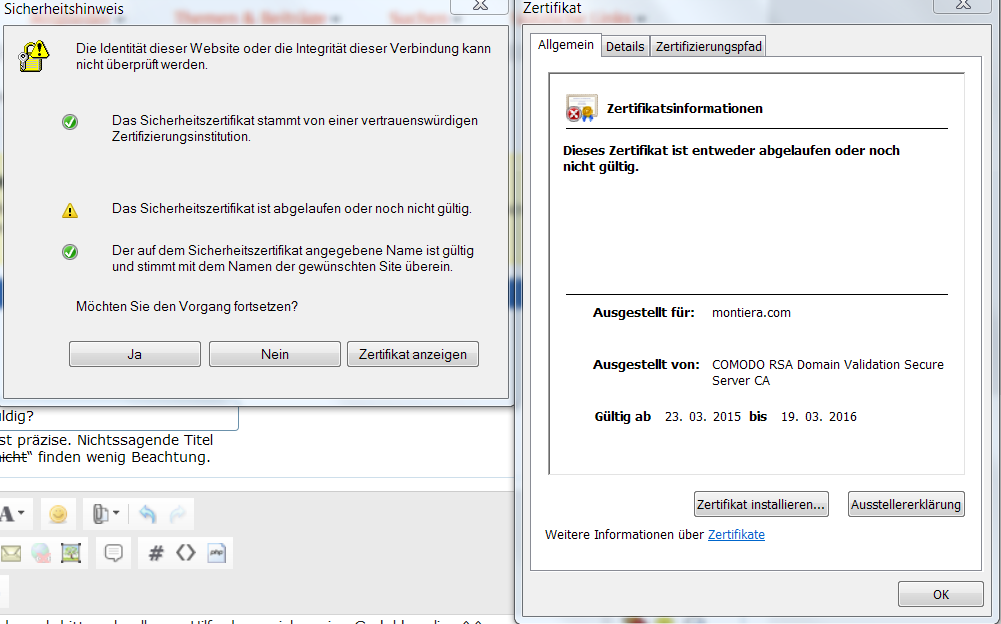Click Zertifikat anzeigen button
Viewport: 1001px width, 624px height.
point(412,354)
